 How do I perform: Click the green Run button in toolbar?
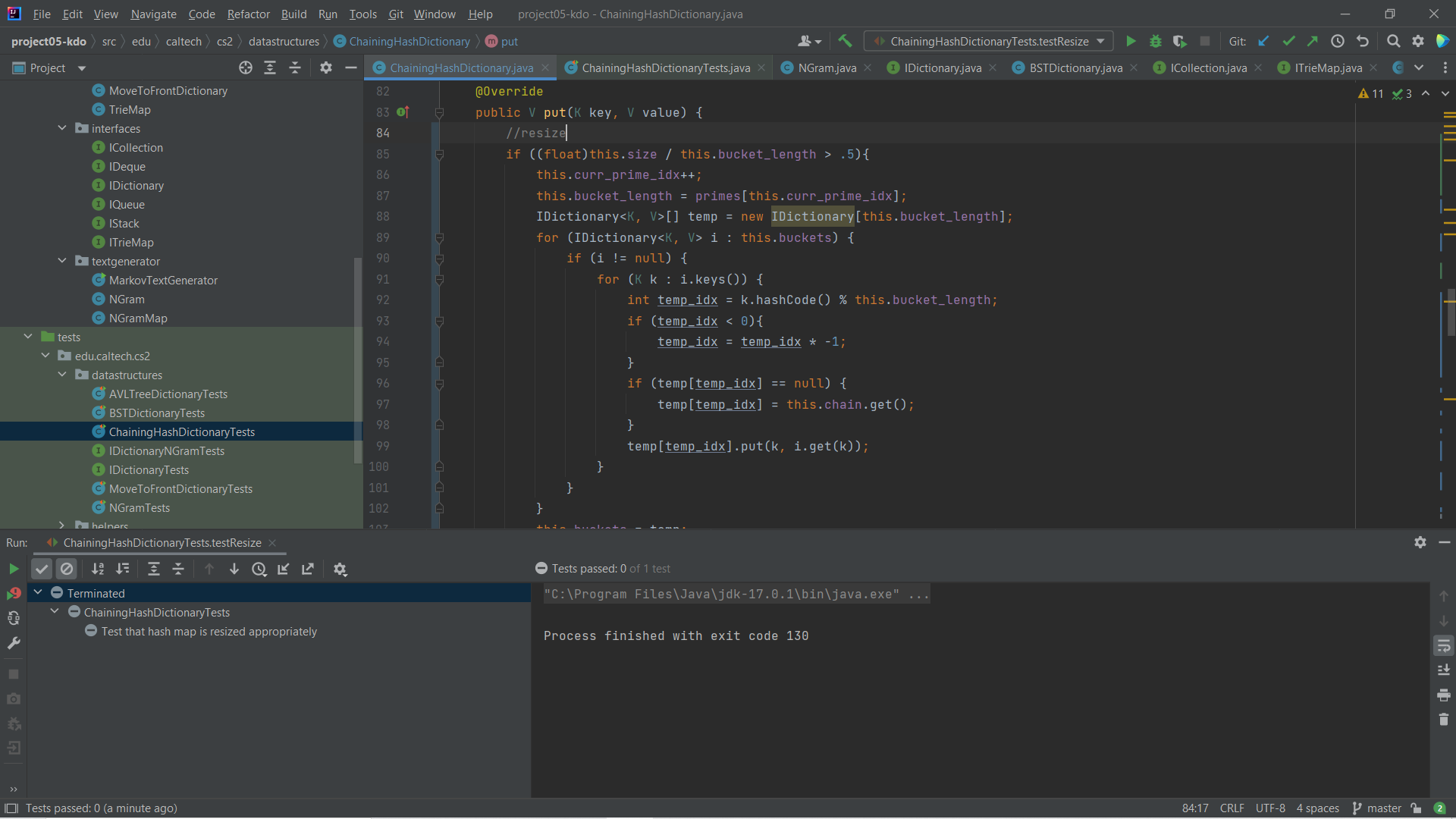click(1131, 41)
